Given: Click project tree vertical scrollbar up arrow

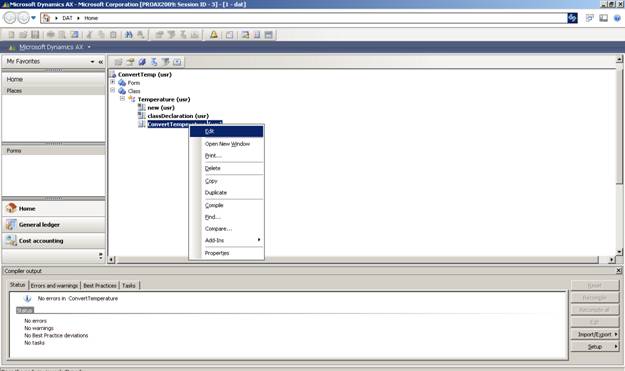Looking at the screenshot, I should [x=619, y=59].
